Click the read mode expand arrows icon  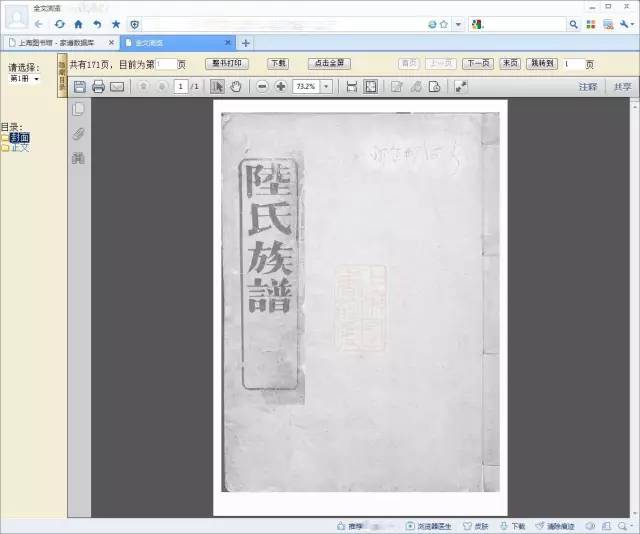click(461, 87)
